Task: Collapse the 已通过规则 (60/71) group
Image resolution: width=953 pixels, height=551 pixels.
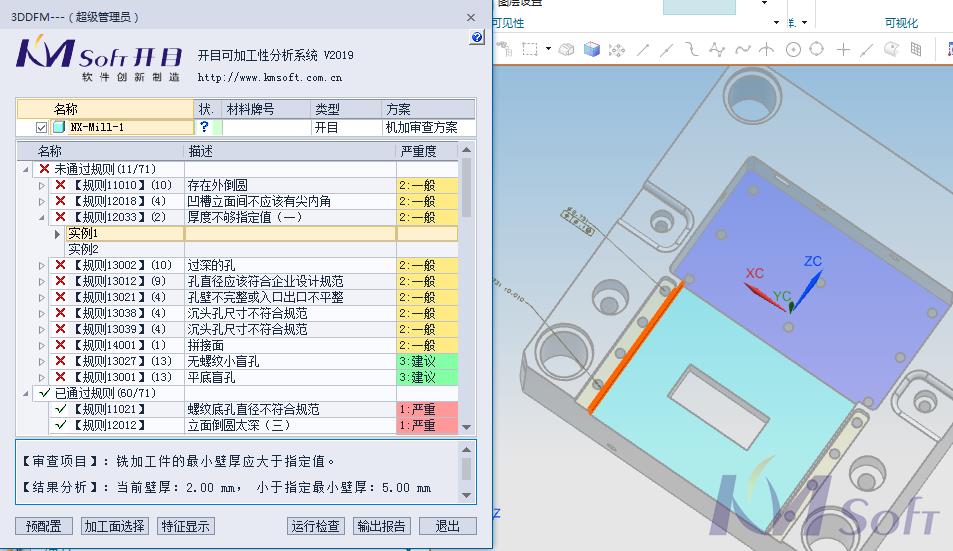Action: coord(26,393)
